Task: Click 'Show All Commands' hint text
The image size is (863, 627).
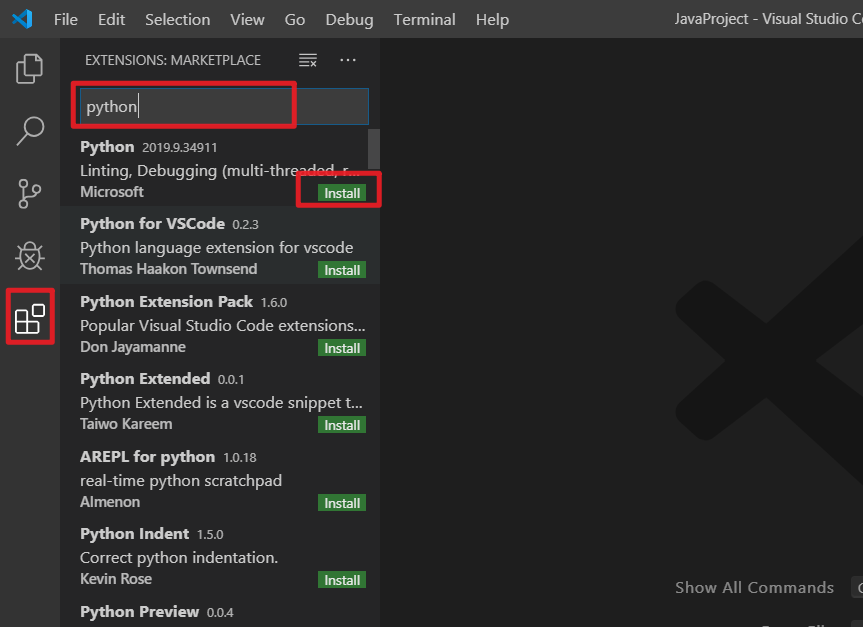Action: point(754,588)
